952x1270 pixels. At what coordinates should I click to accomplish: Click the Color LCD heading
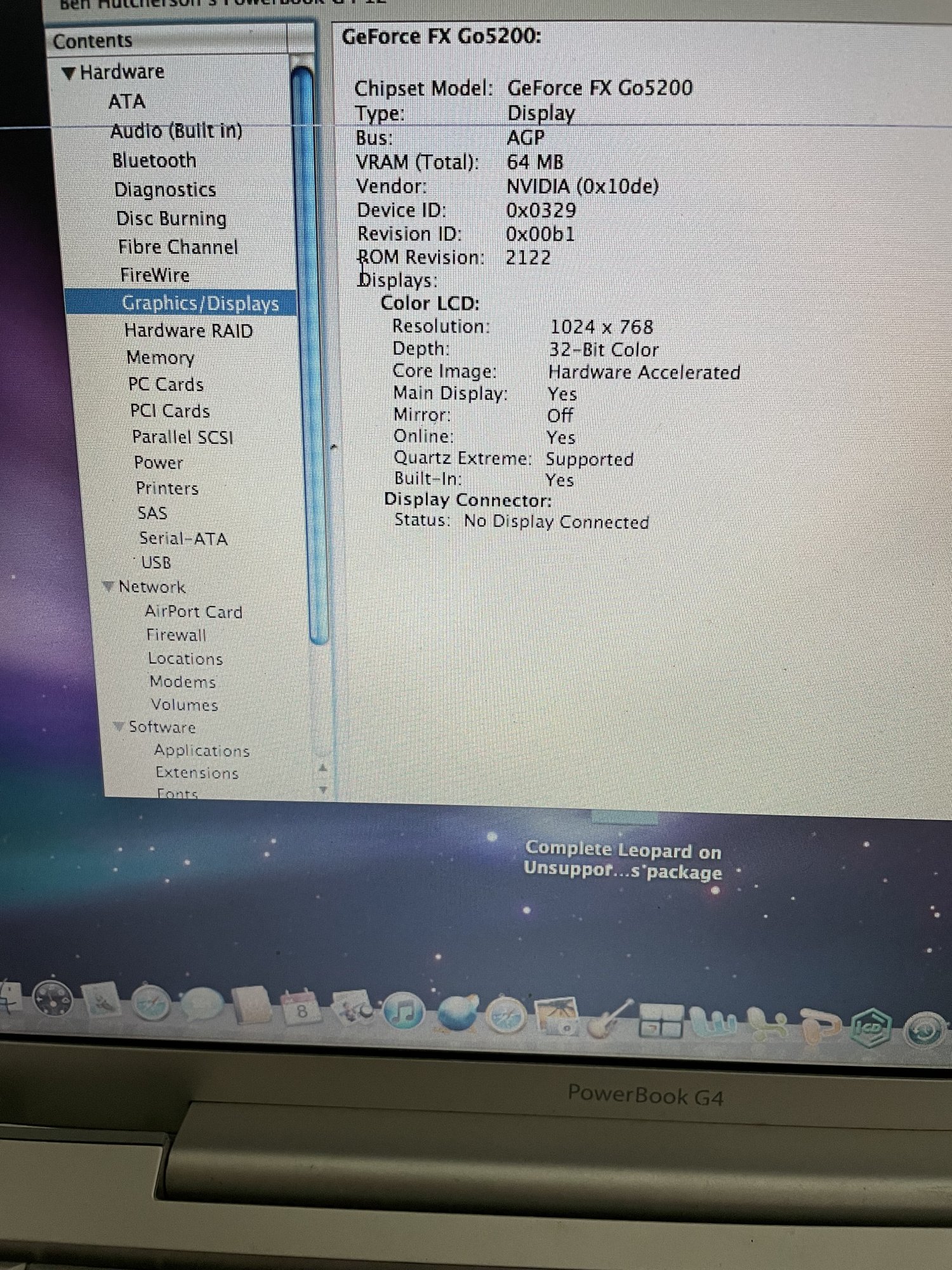tap(430, 303)
